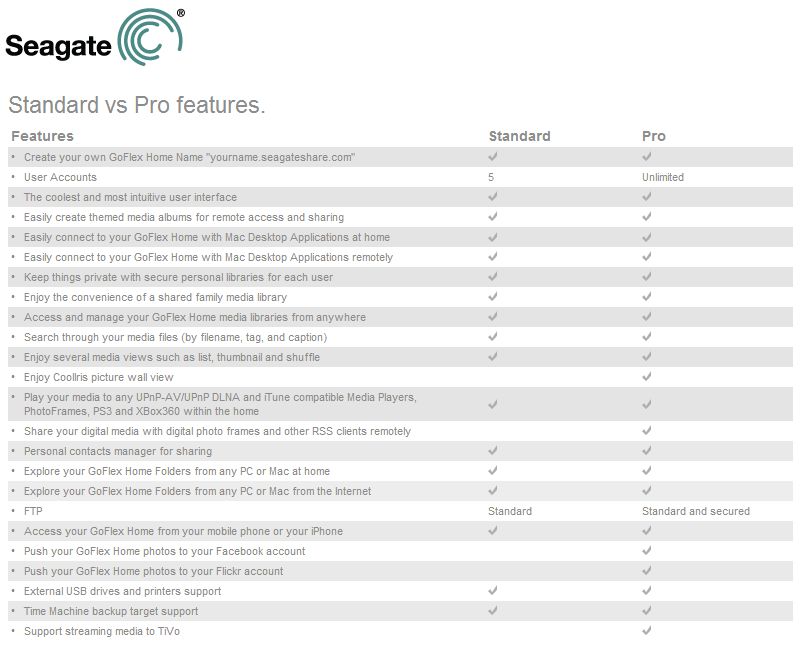This screenshot has width=805, height=649.
Task: Click the Standard checkmark for Time Machine backup
Action: coord(493,611)
